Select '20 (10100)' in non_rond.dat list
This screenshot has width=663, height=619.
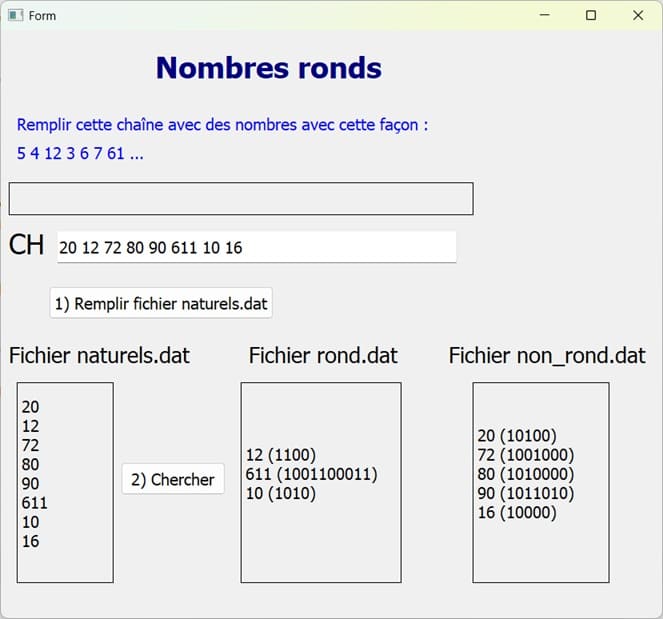click(x=517, y=435)
